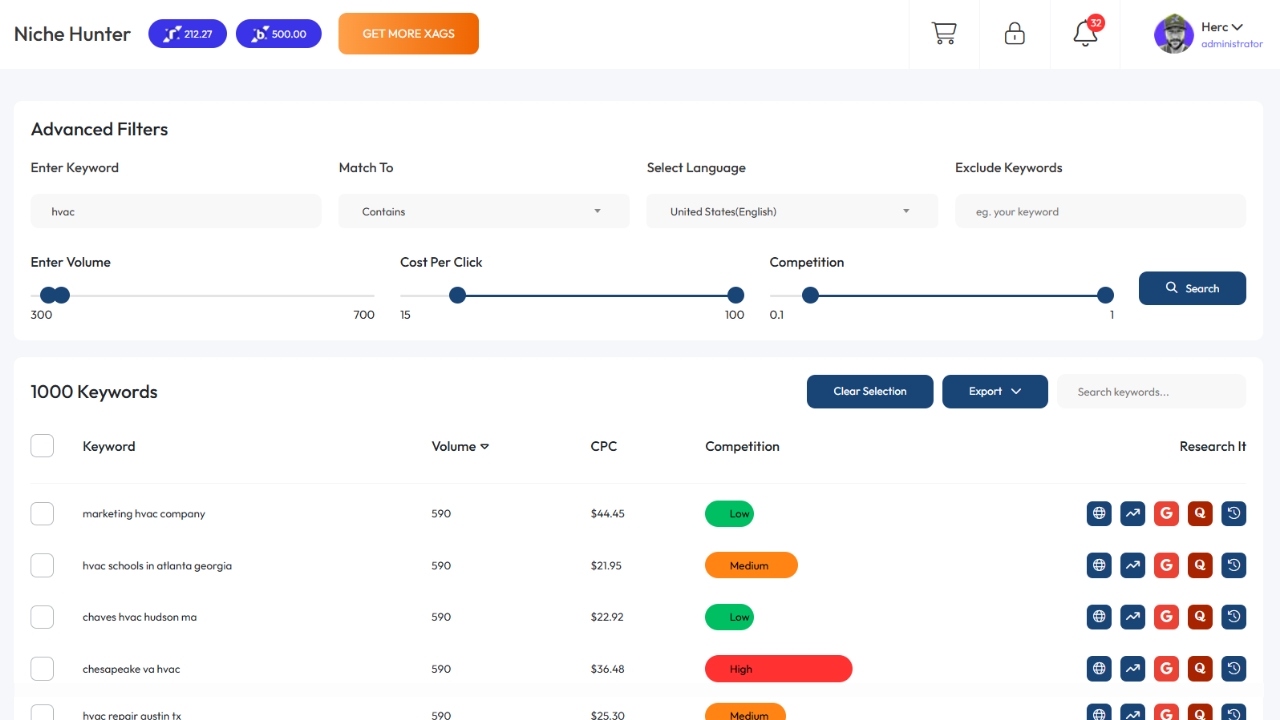
Task: Click keyword chaves hvac hudson ma
Action: pyautogui.click(x=140, y=617)
